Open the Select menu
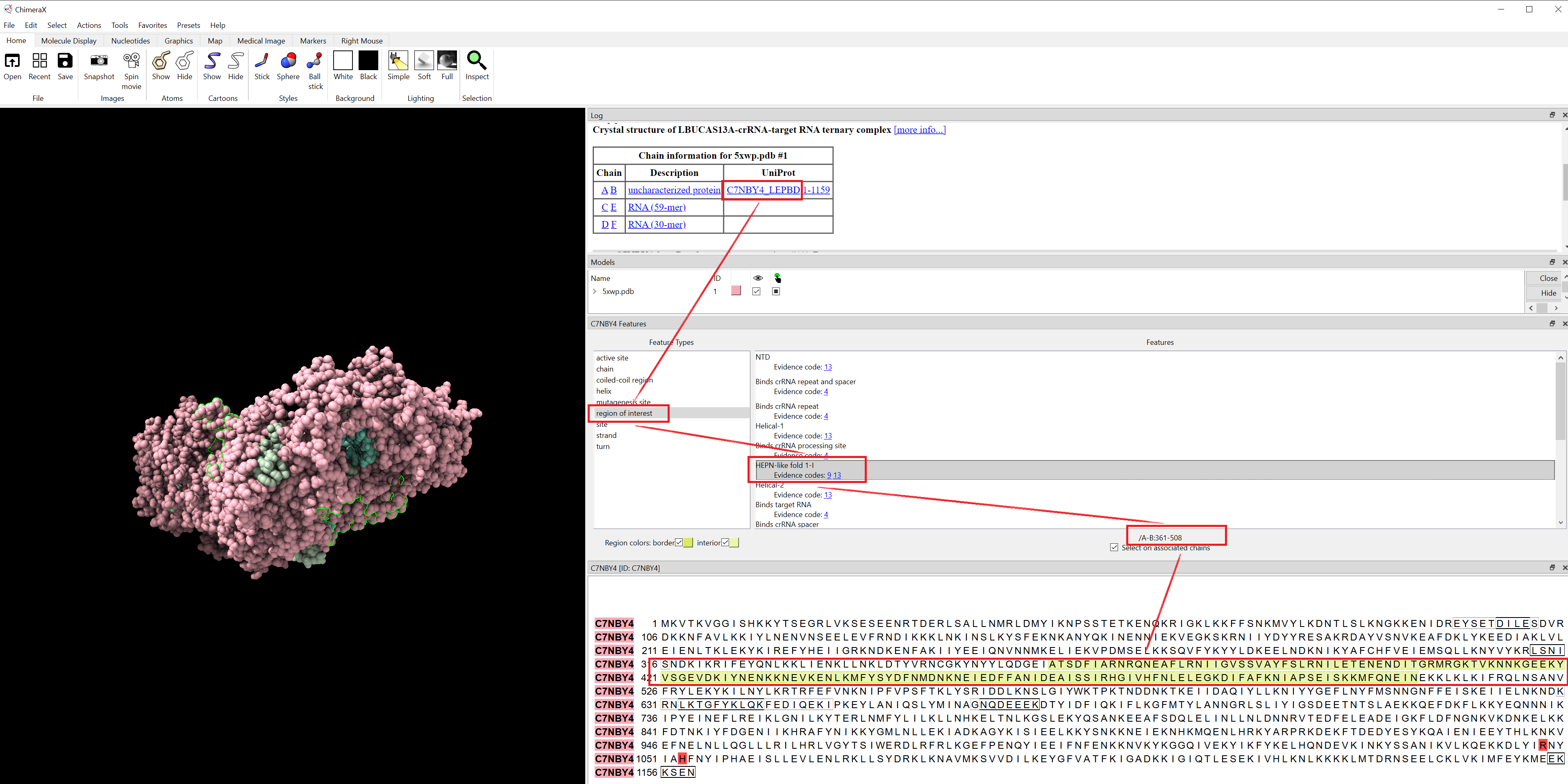The width and height of the screenshot is (1568, 784). (57, 25)
